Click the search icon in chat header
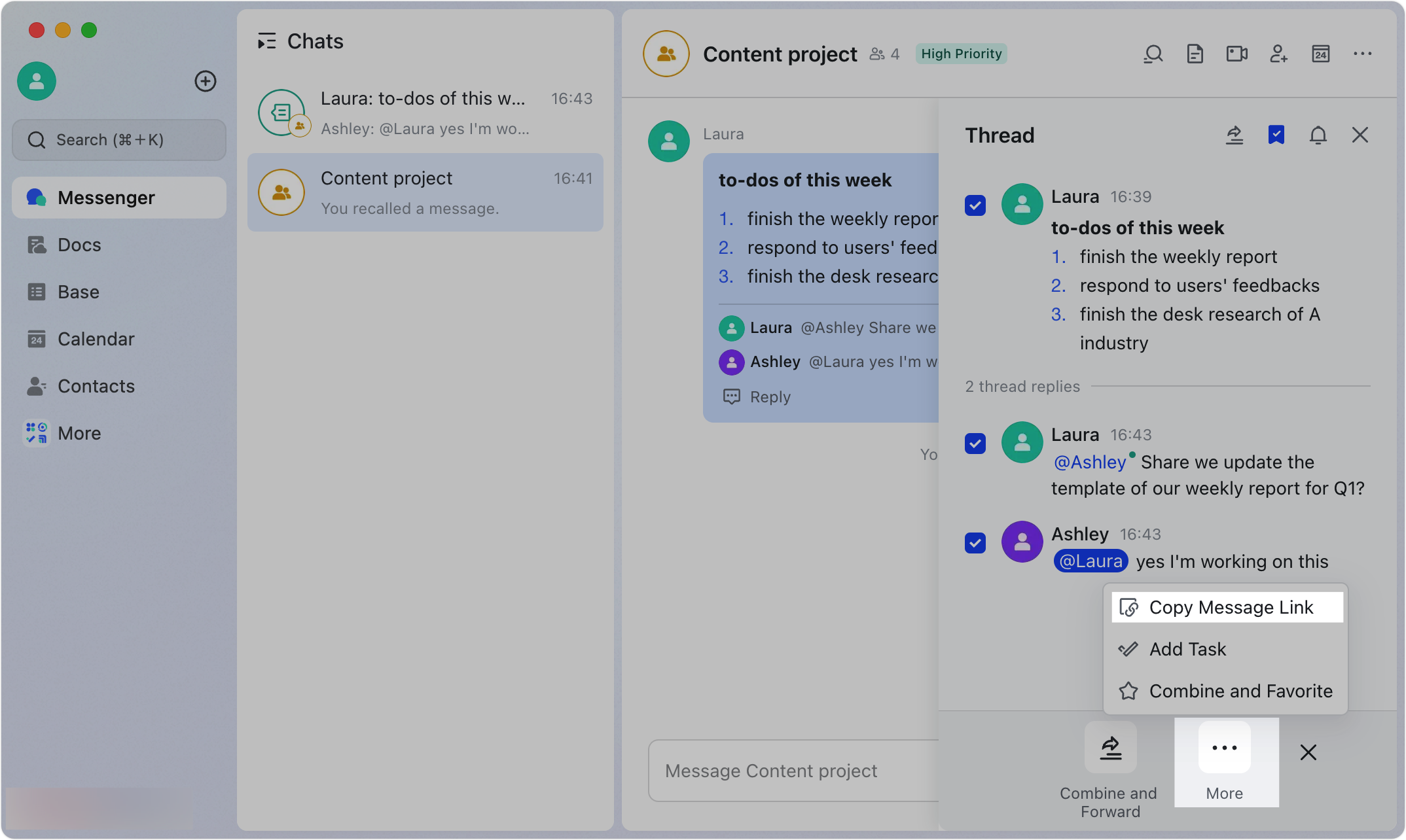Screen dimensions: 1406x840 tap(1153, 54)
